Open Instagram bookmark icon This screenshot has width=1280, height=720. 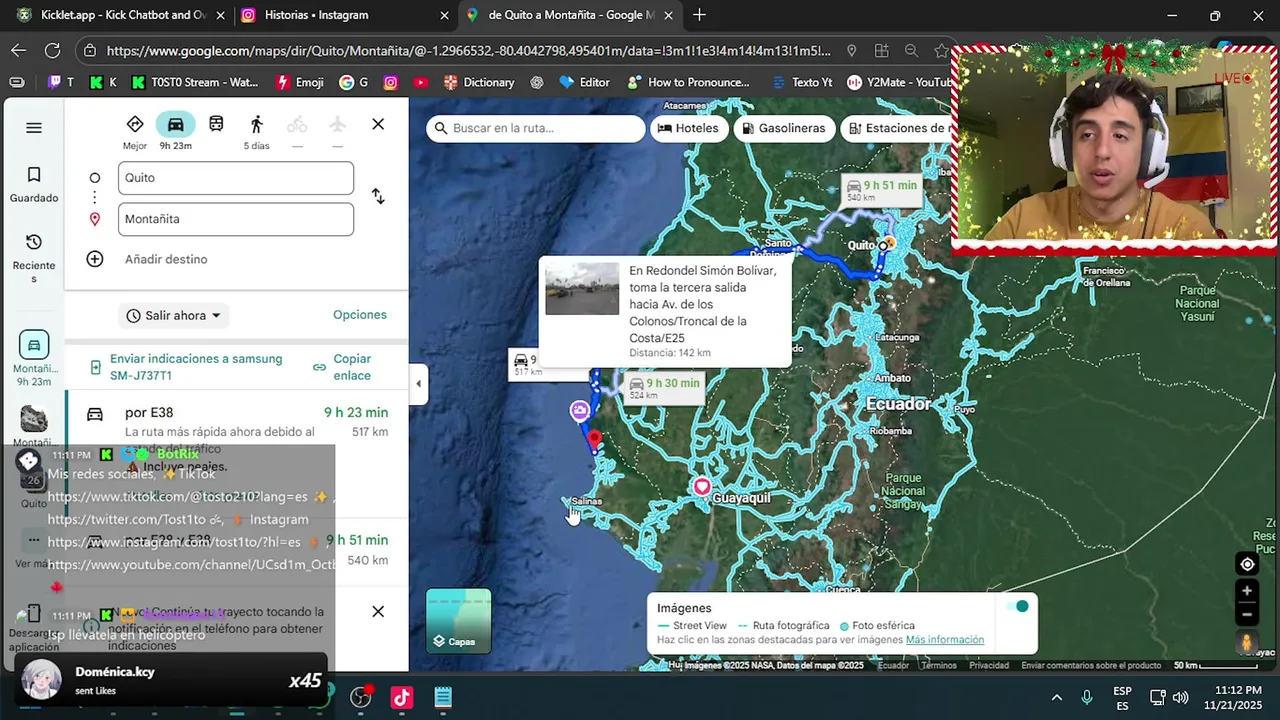point(391,82)
